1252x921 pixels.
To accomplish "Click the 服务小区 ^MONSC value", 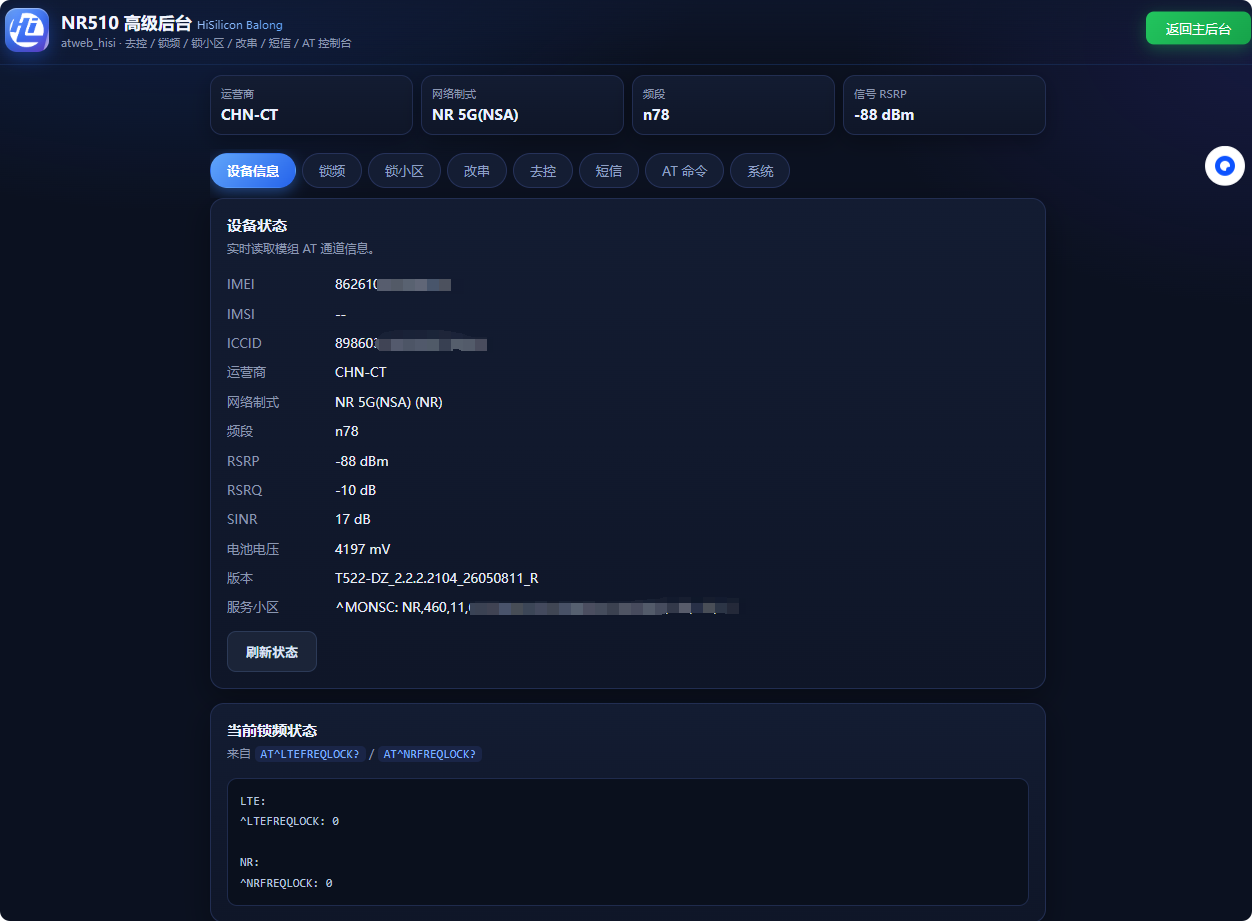I will coord(537,607).
